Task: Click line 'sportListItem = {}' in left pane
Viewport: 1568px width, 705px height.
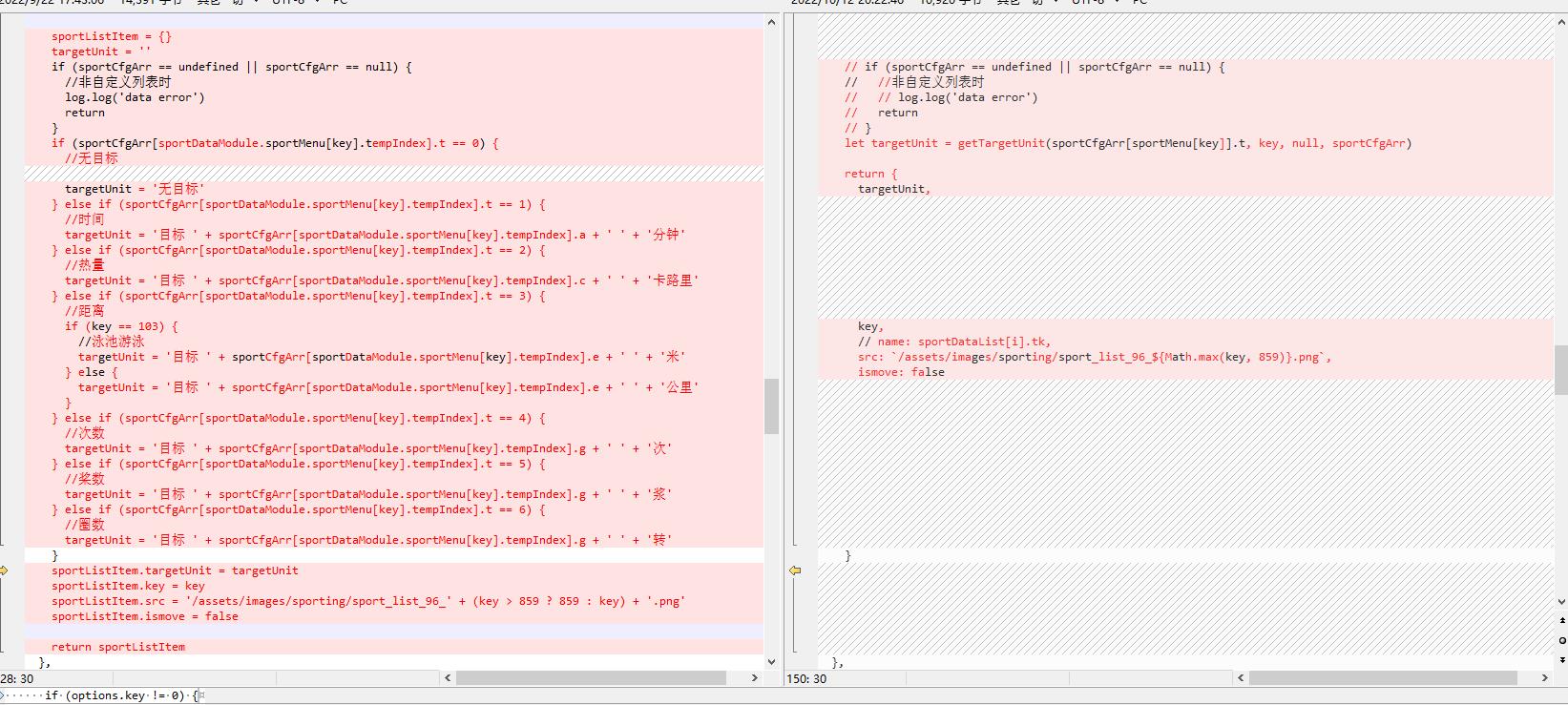Action: click(x=112, y=36)
